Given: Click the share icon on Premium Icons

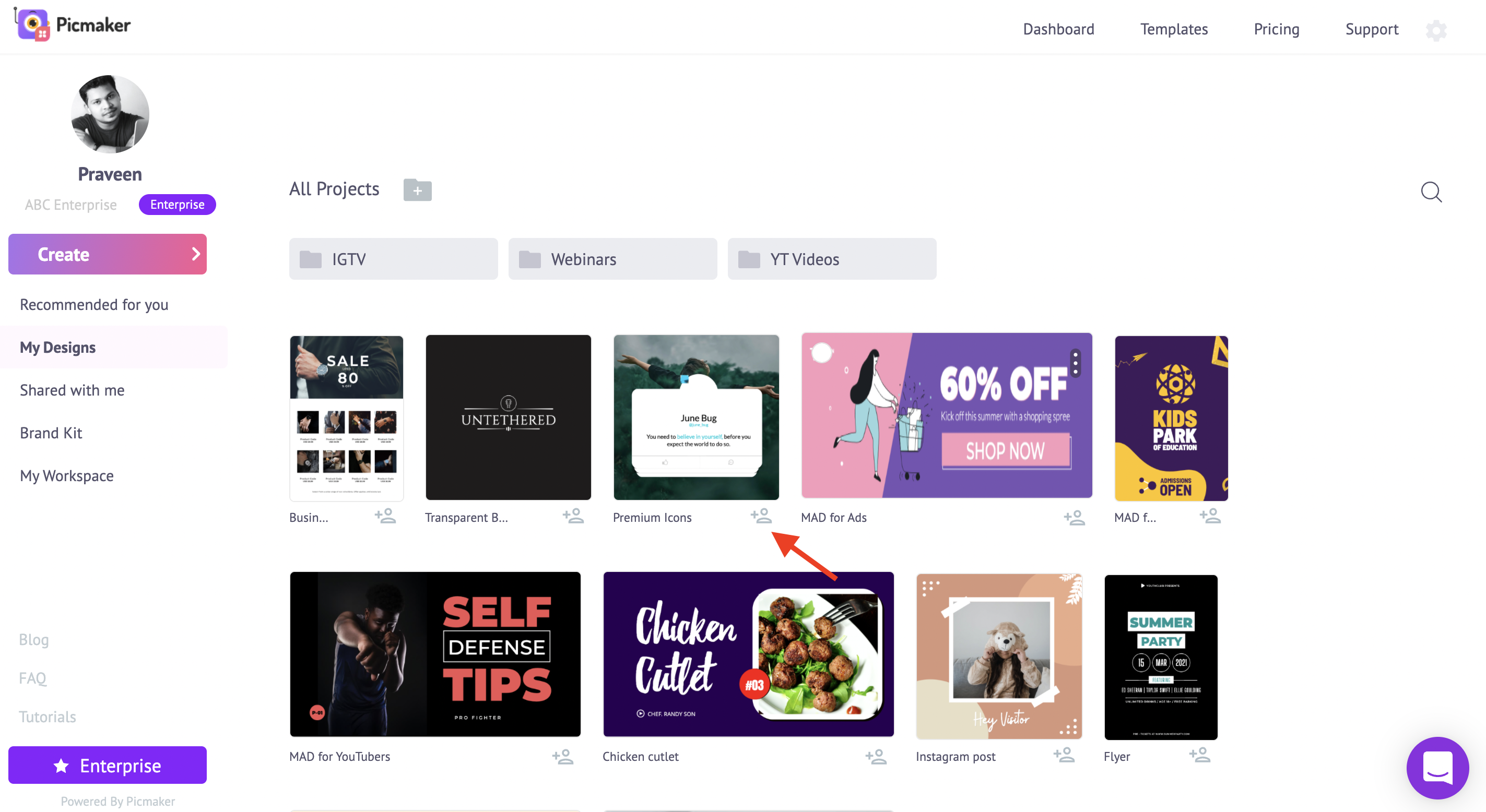Looking at the screenshot, I should (761, 517).
